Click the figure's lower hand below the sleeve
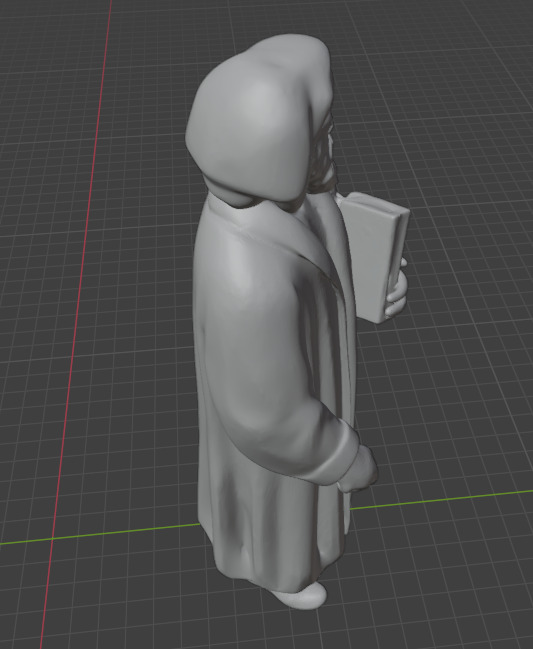This screenshot has height=649, width=533. click(358, 468)
